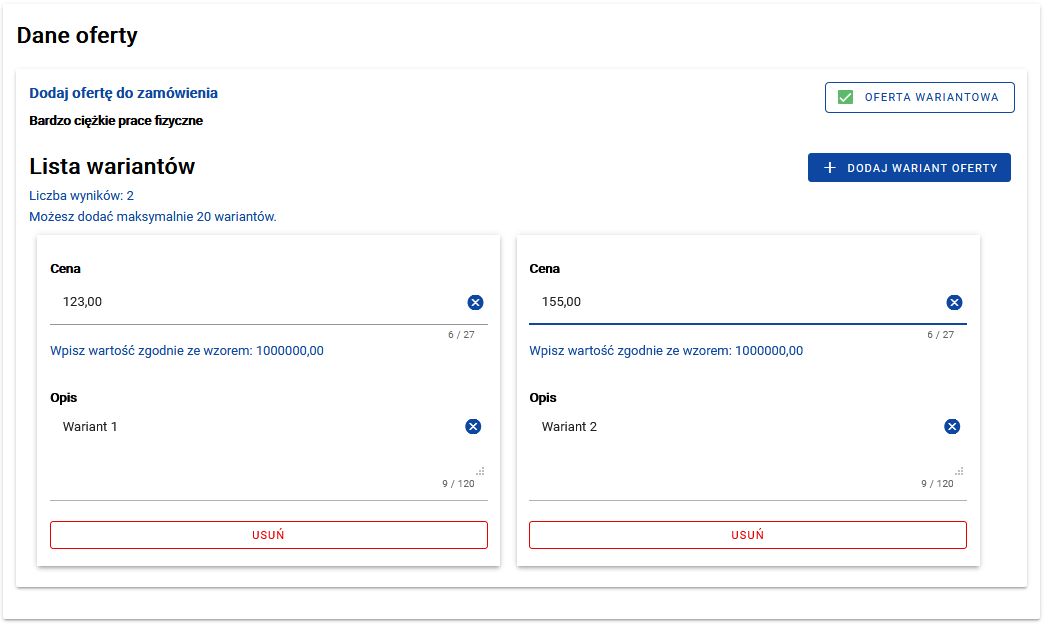Click the Dodaj wariant oferty button
Screen dimensions: 1044x624
[x=908, y=168]
